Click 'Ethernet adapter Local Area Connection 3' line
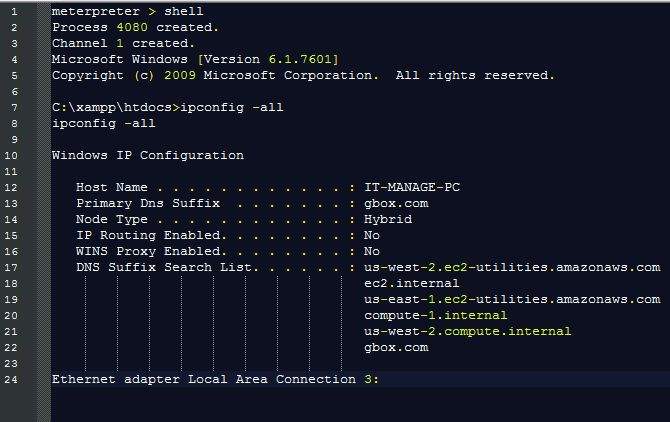Viewport: 670px width, 422px height. pos(215,379)
